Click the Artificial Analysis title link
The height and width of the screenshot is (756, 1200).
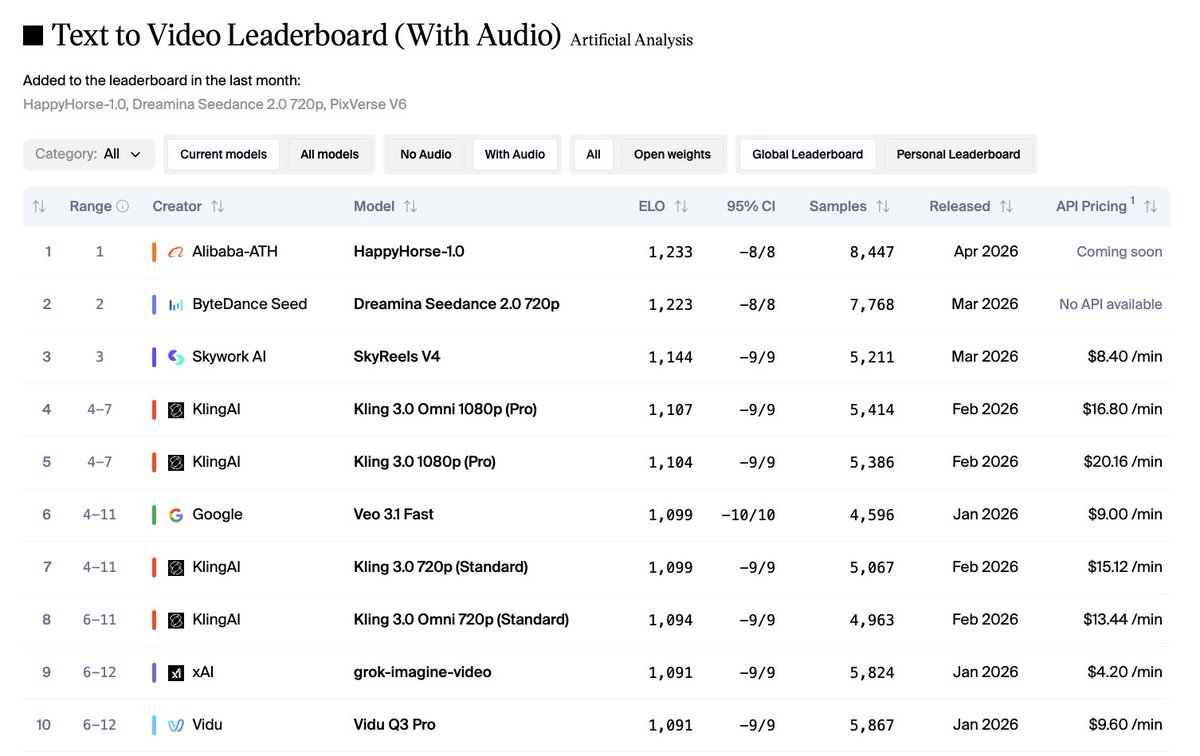click(631, 39)
